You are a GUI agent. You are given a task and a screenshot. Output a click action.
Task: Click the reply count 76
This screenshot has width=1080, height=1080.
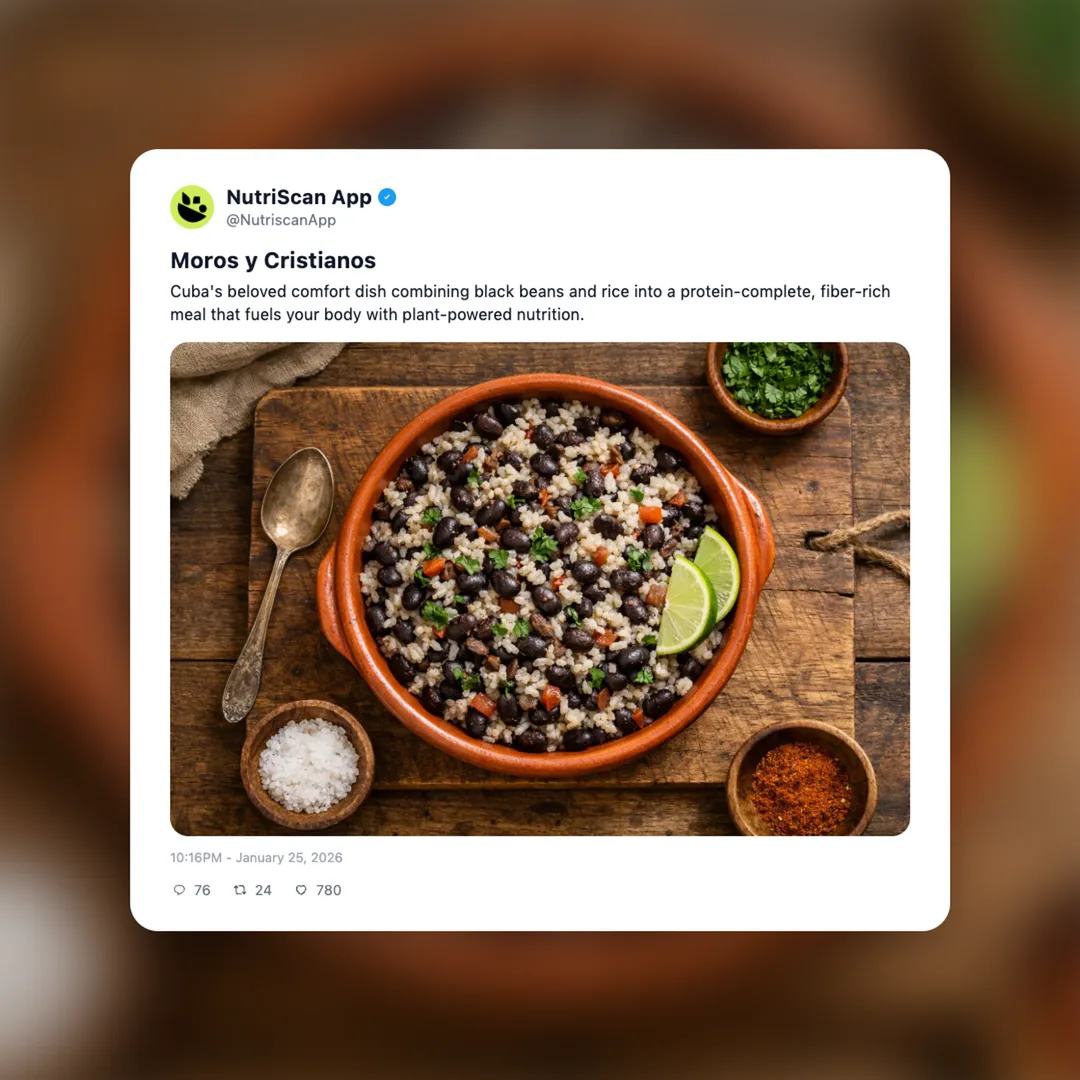pyautogui.click(x=202, y=890)
